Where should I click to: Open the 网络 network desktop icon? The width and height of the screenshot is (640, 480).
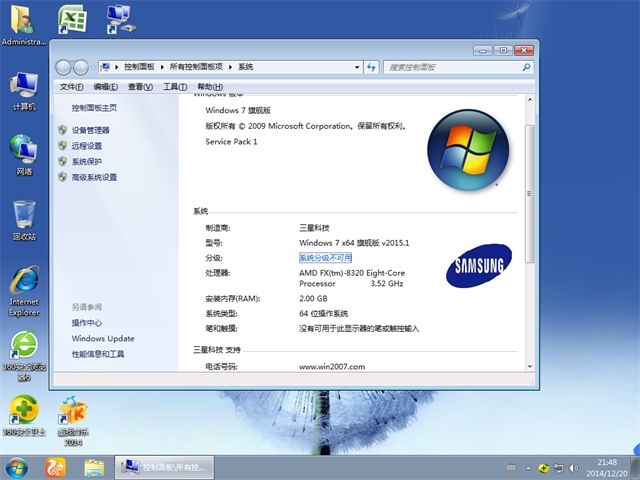24,151
